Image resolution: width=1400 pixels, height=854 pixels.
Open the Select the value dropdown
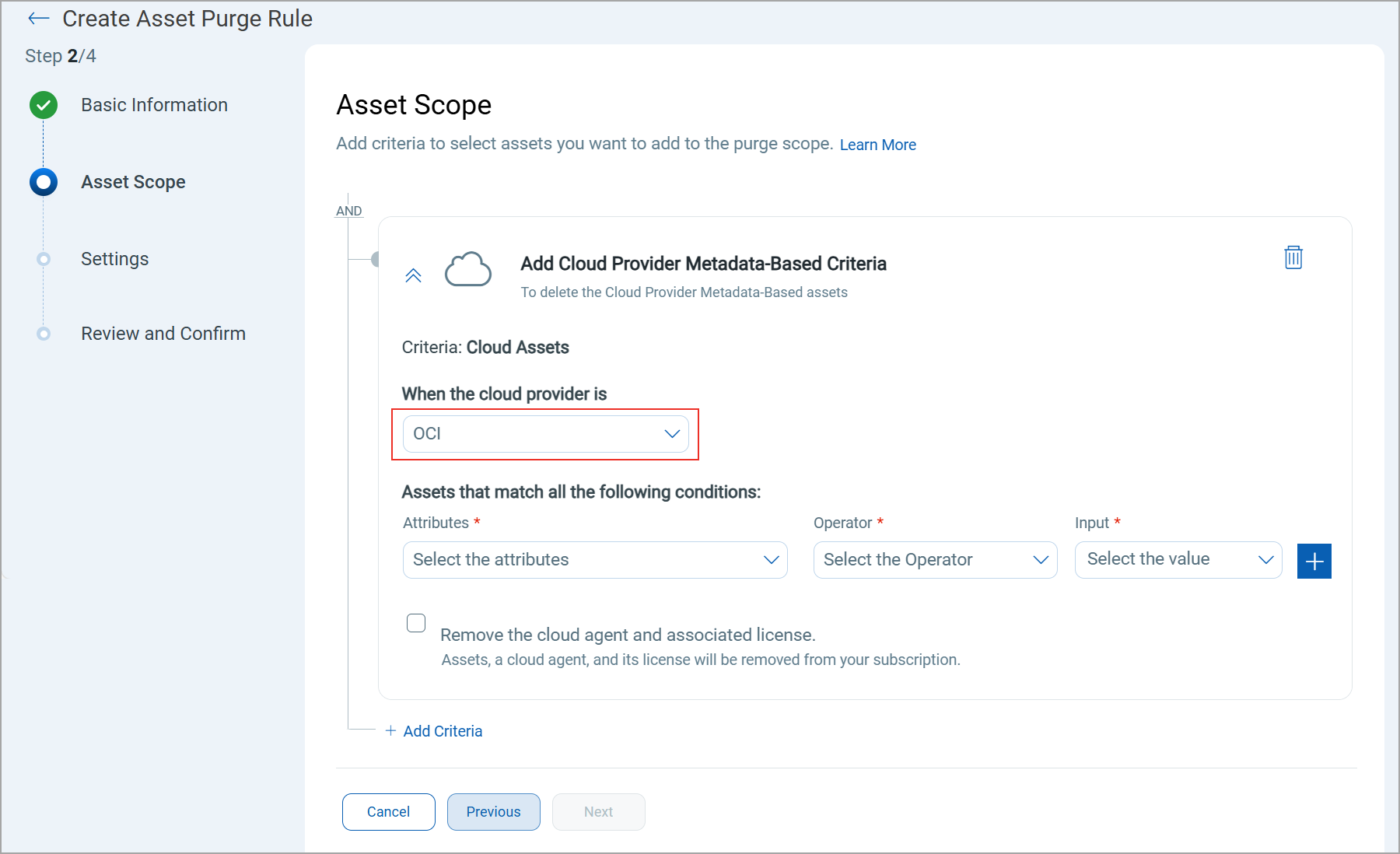1178,560
